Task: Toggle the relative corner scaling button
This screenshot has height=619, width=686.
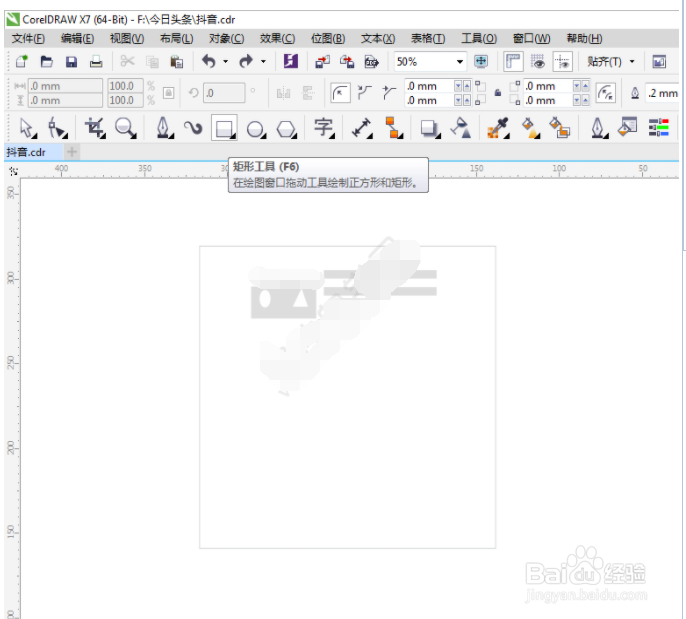Action: [606, 93]
